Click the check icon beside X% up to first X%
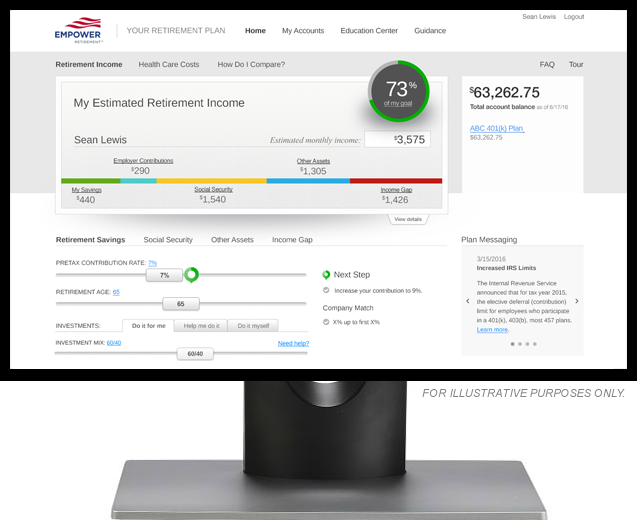The height and width of the screenshot is (520, 637). [326, 322]
